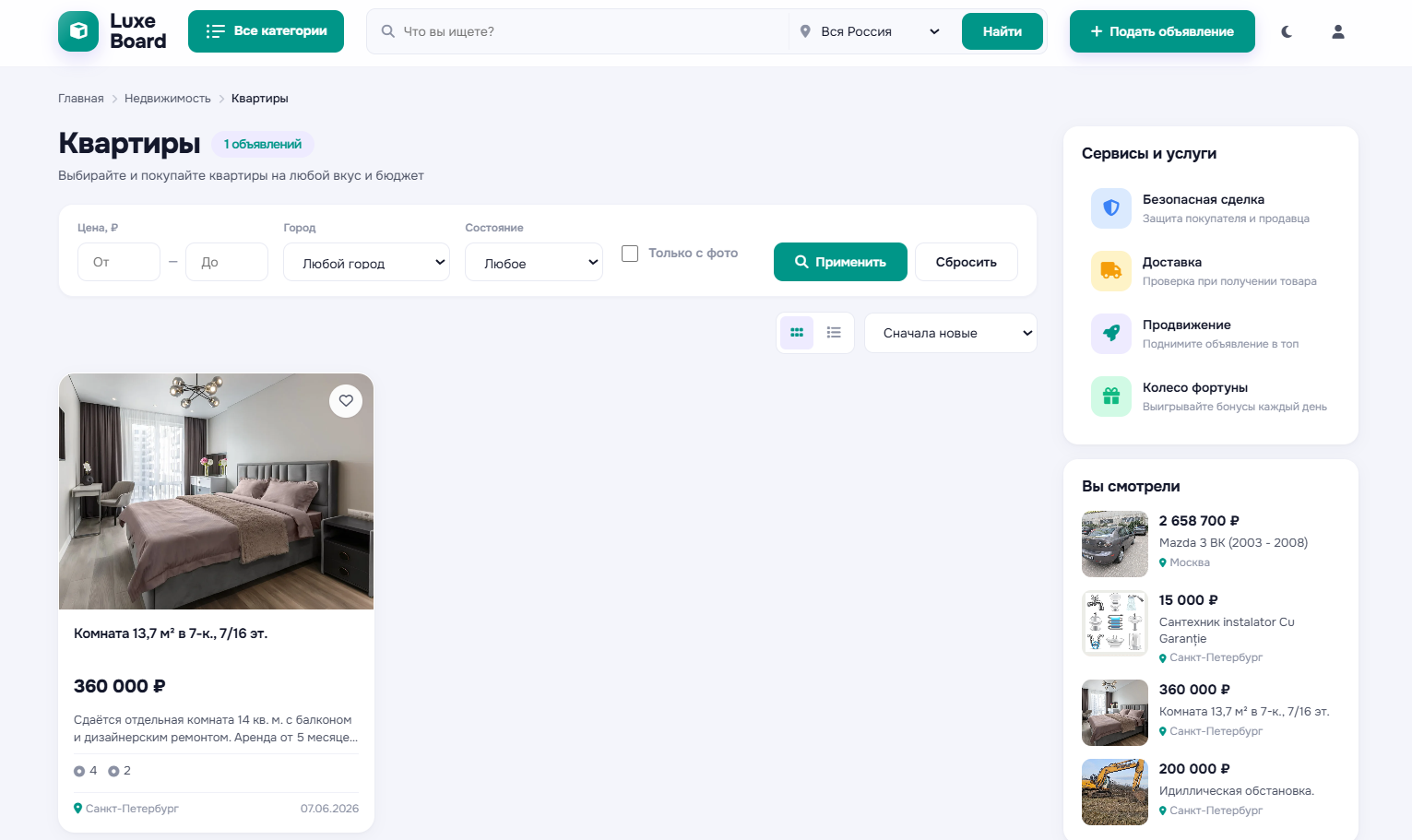
Task: Switch to grid view icon
Action: tap(797, 333)
